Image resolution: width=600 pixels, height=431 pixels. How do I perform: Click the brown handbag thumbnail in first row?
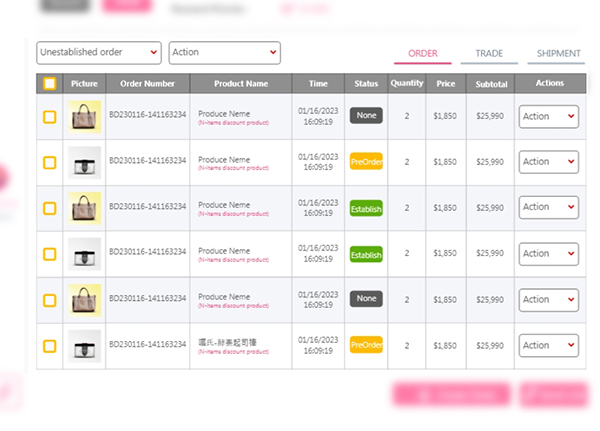click(x=84, y=116)
